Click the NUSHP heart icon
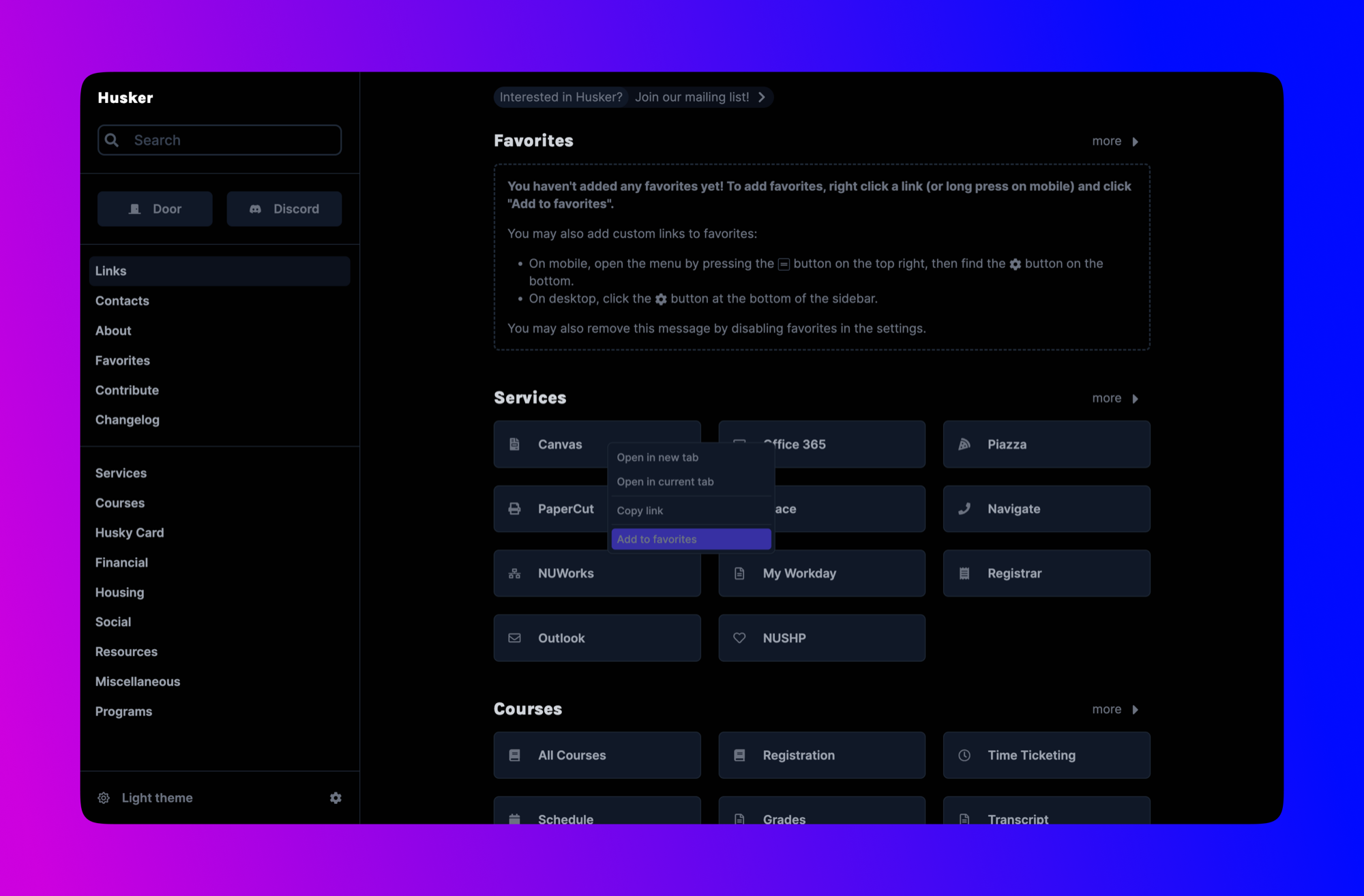The width and height of the screenshot is (1364, 896). pyautogui.click(x=739, y=638)
